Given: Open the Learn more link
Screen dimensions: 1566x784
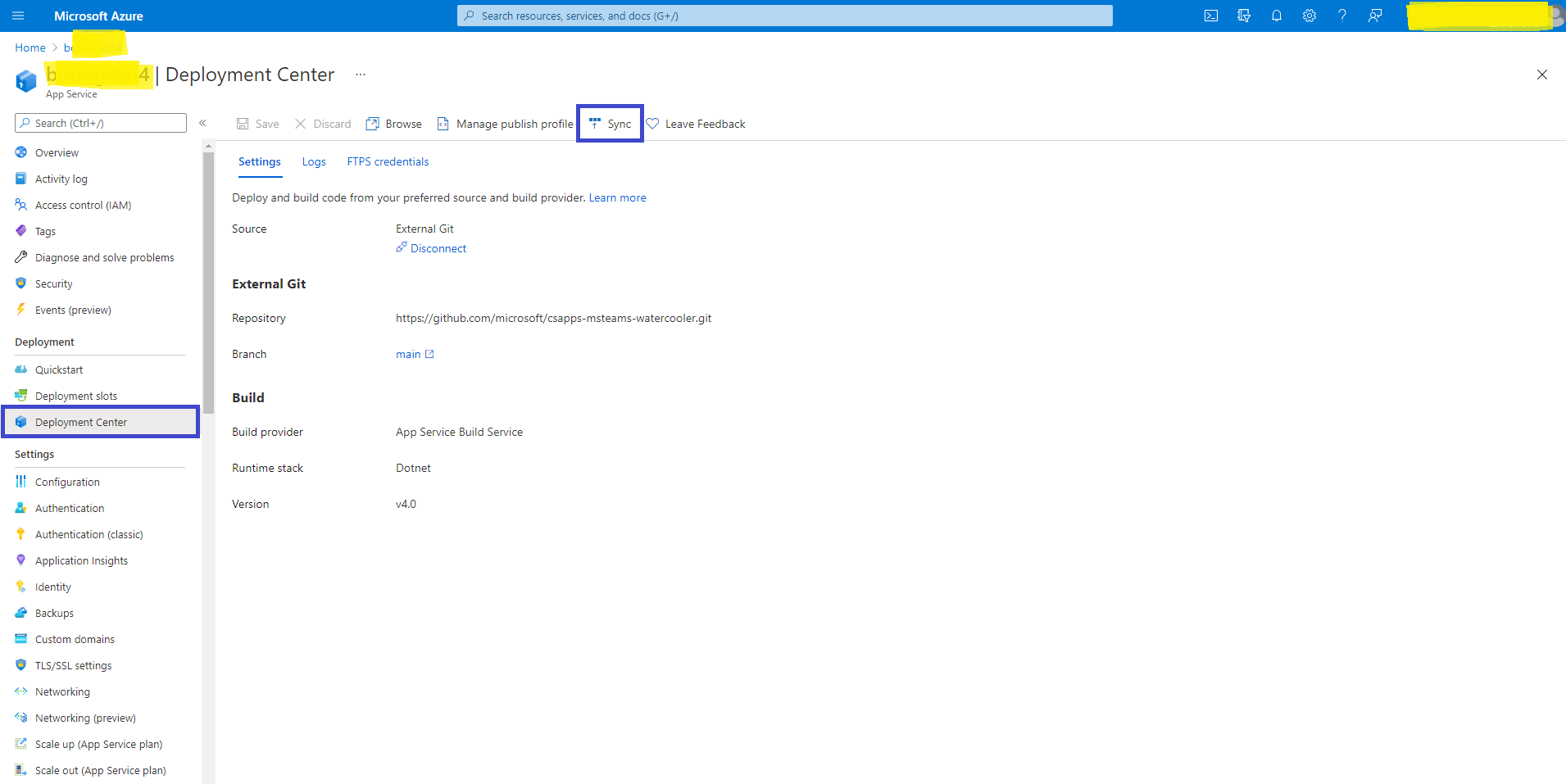Looking at the screenshot, I should click(617, 197).
